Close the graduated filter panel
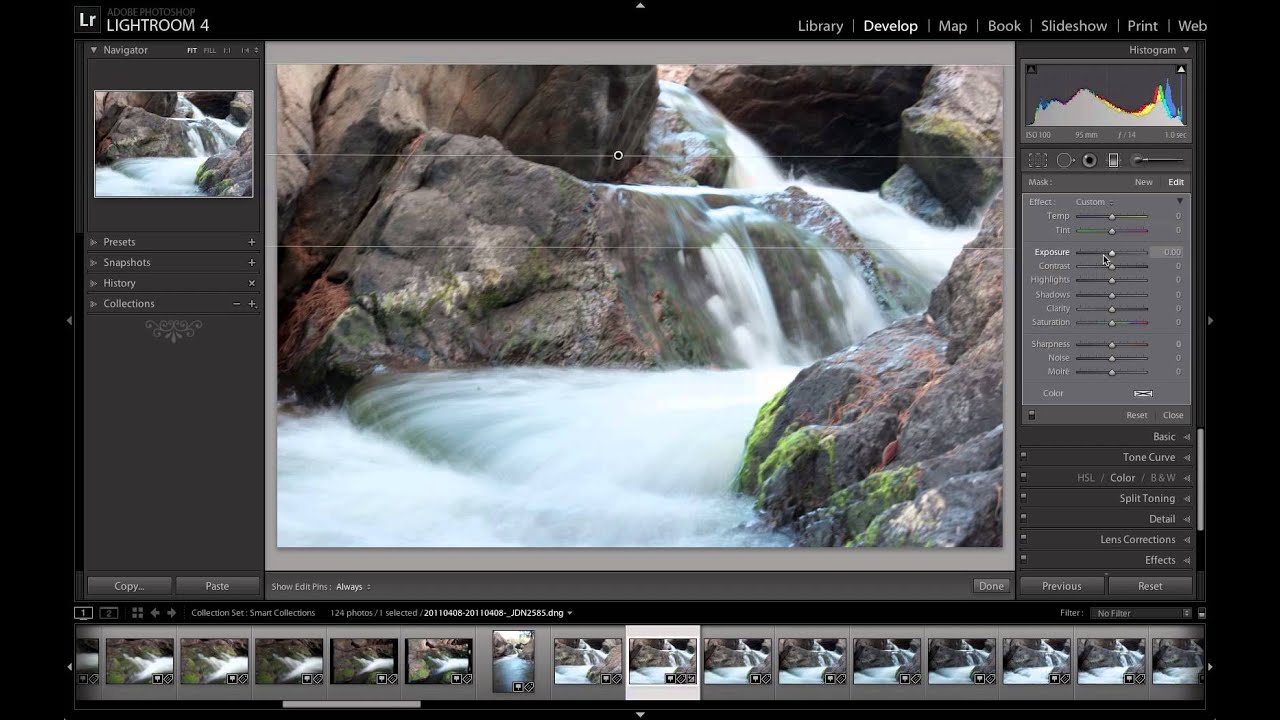This screenshot has height=720, width=1280. [1173, 415]
